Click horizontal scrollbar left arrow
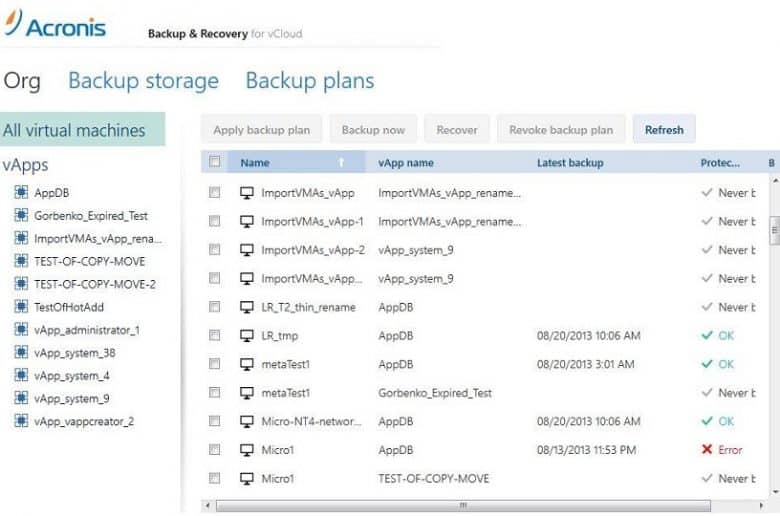 tap(208, 506)
